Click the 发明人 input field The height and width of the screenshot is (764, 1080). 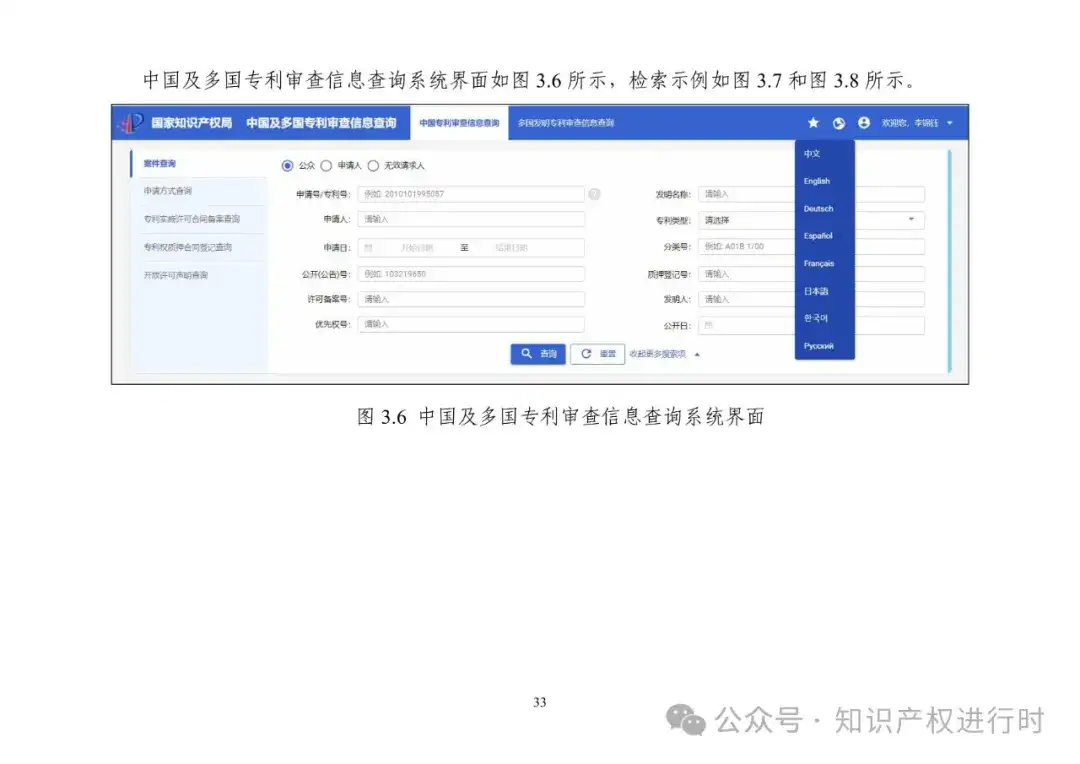811,299
